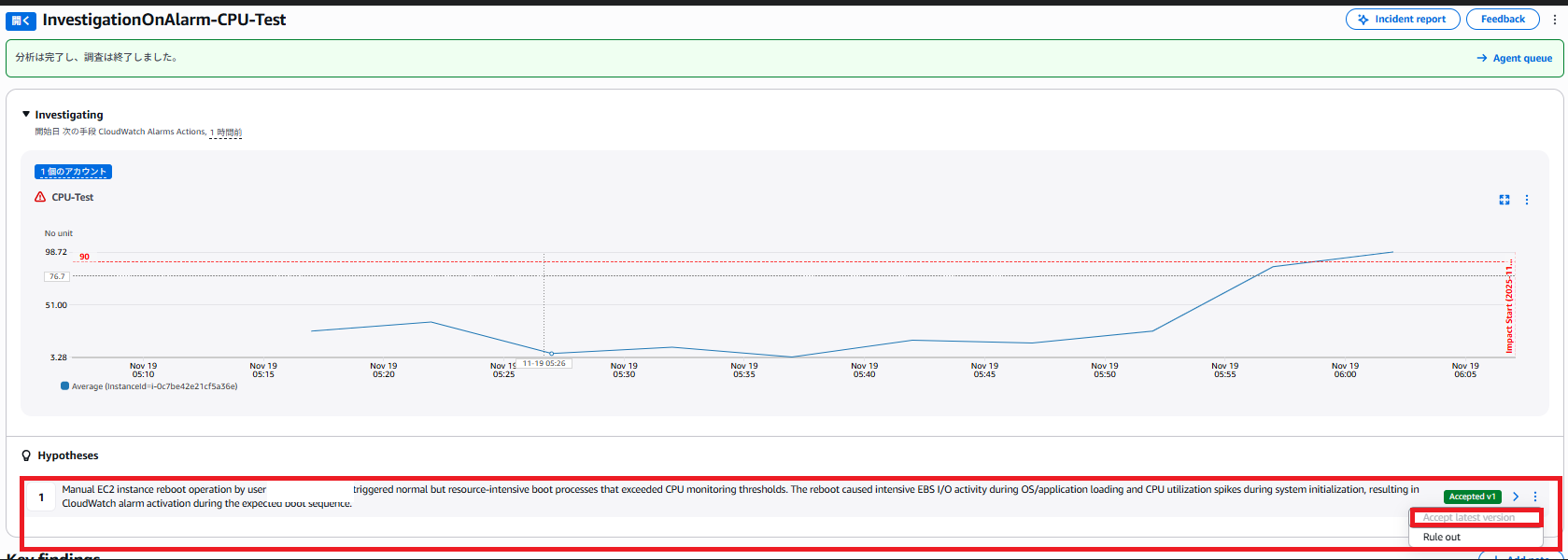
Task: Open the CPU-Test chart options menu
Action: coord(1527,200)
